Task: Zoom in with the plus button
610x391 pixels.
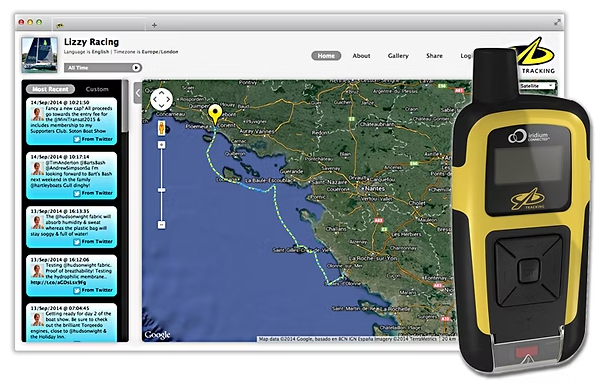Action: [161, 145]
